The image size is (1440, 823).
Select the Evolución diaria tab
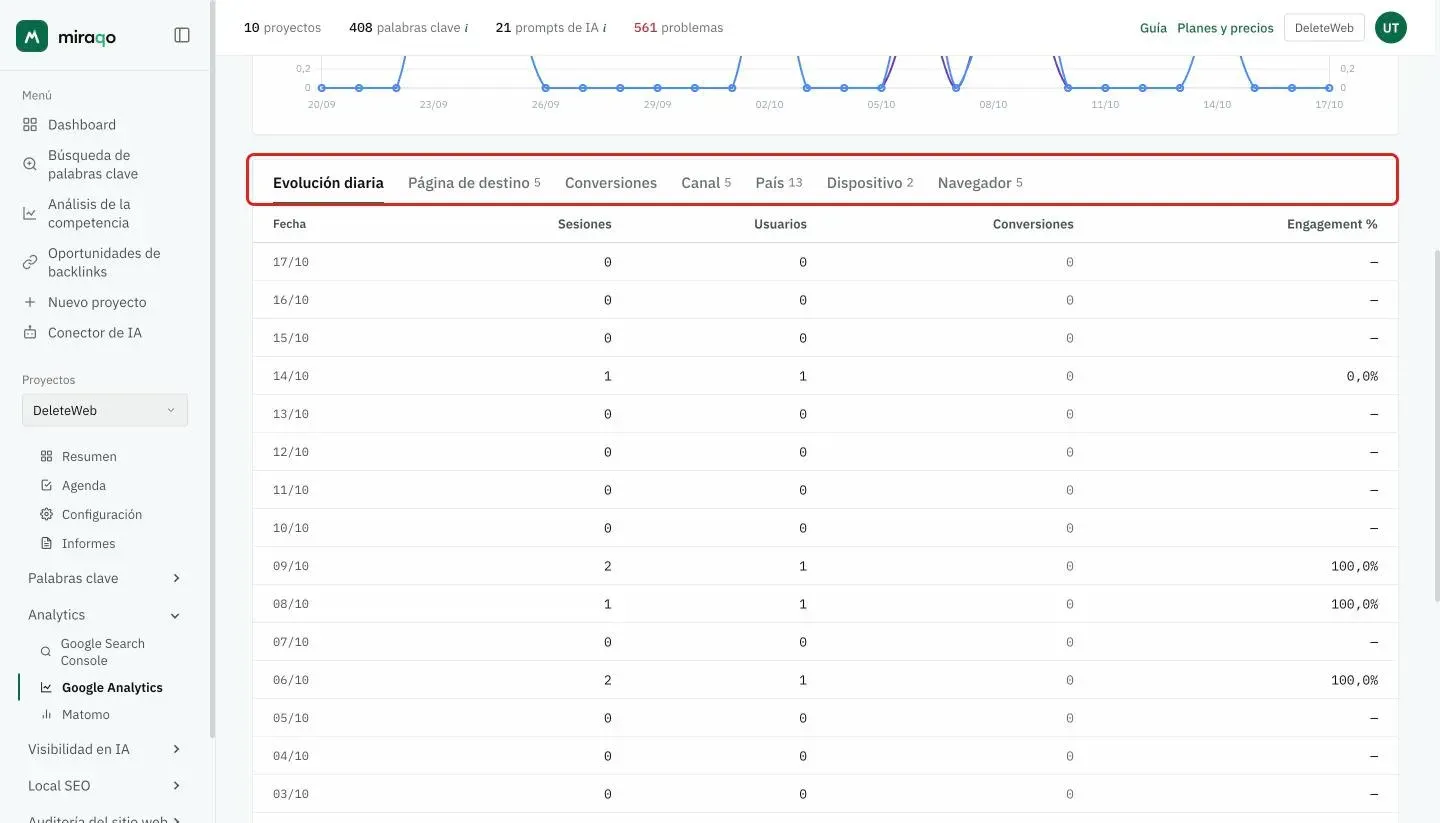[328, 183]
